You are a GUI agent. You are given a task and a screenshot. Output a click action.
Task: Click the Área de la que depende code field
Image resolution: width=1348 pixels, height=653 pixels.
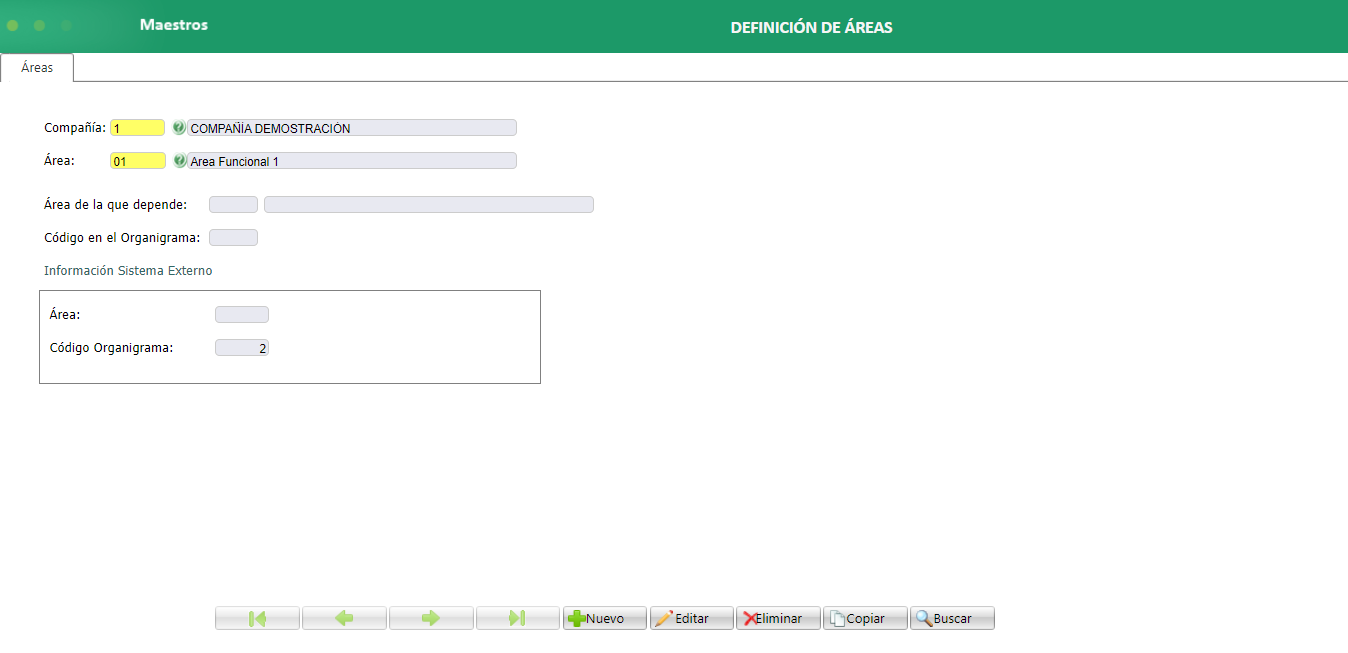233,204
